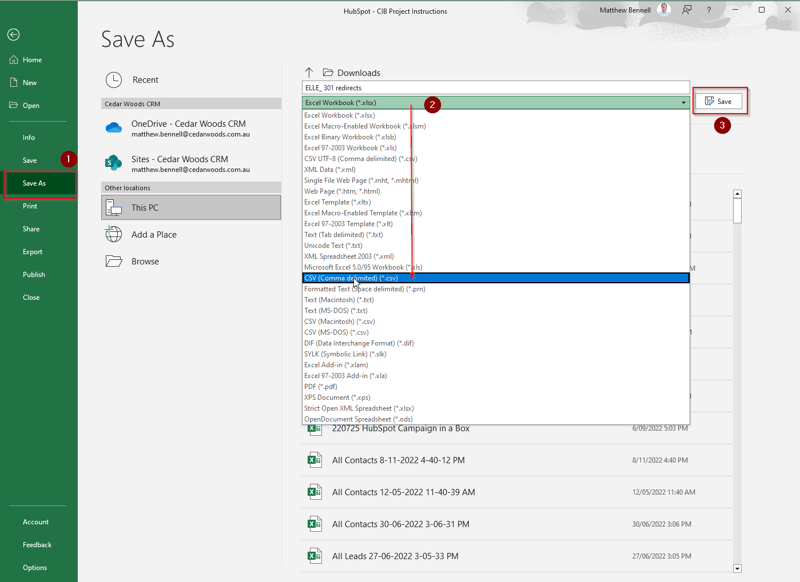
Task: Click the Matthew Bennell account picture
Action: pos(664,9)
